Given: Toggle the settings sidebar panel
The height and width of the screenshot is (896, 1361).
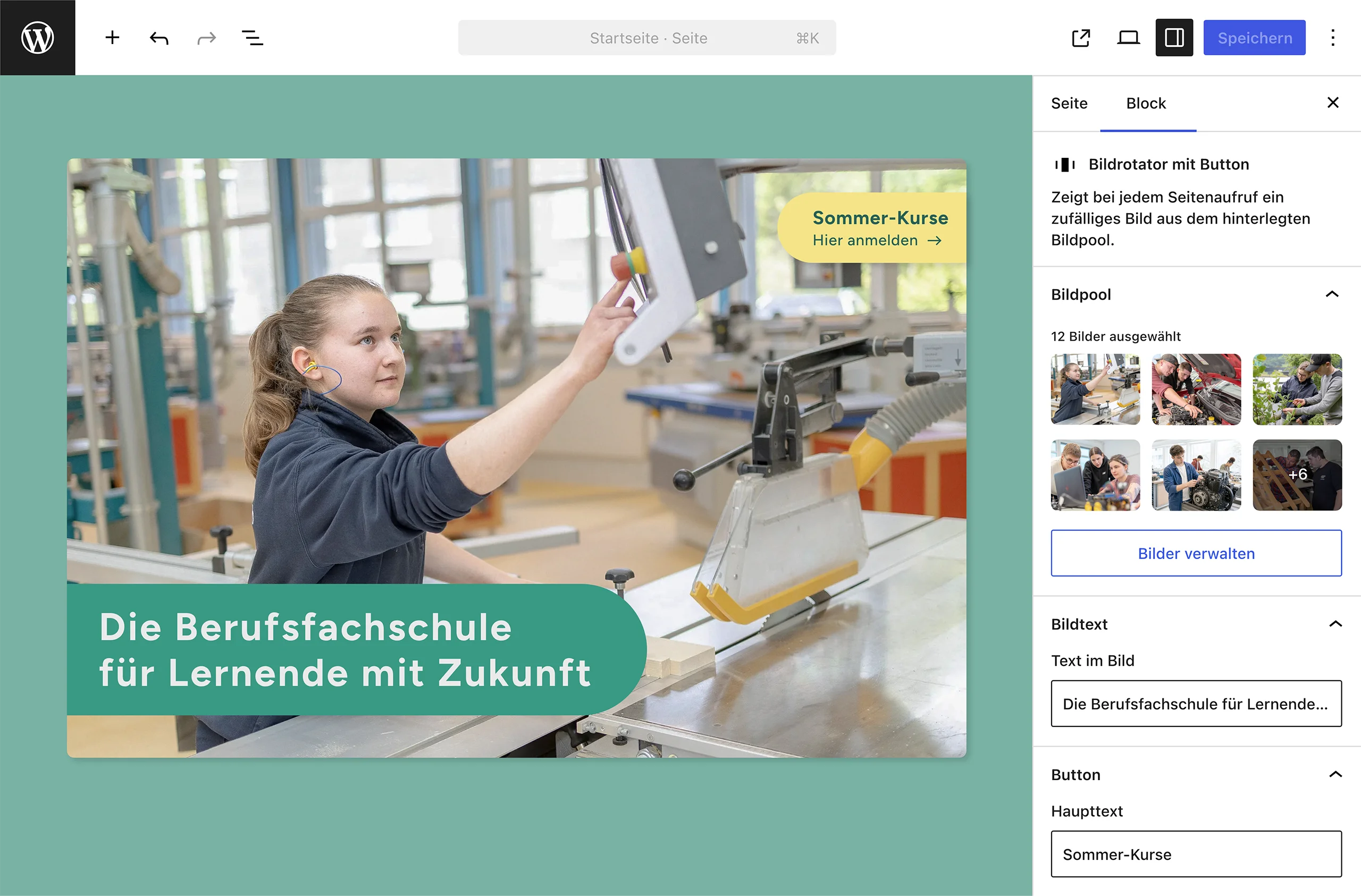Looking at the screenshot, I should point(1174,38).
